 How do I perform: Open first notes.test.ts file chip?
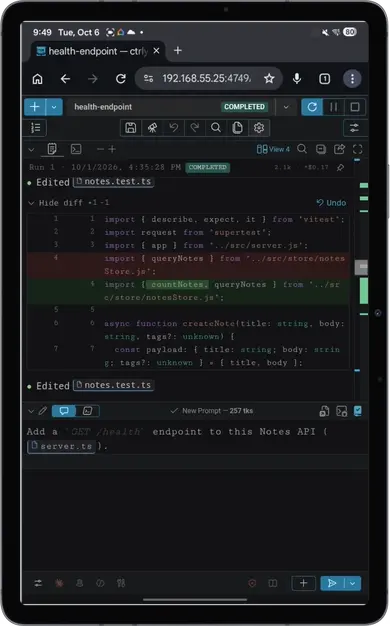114,182
